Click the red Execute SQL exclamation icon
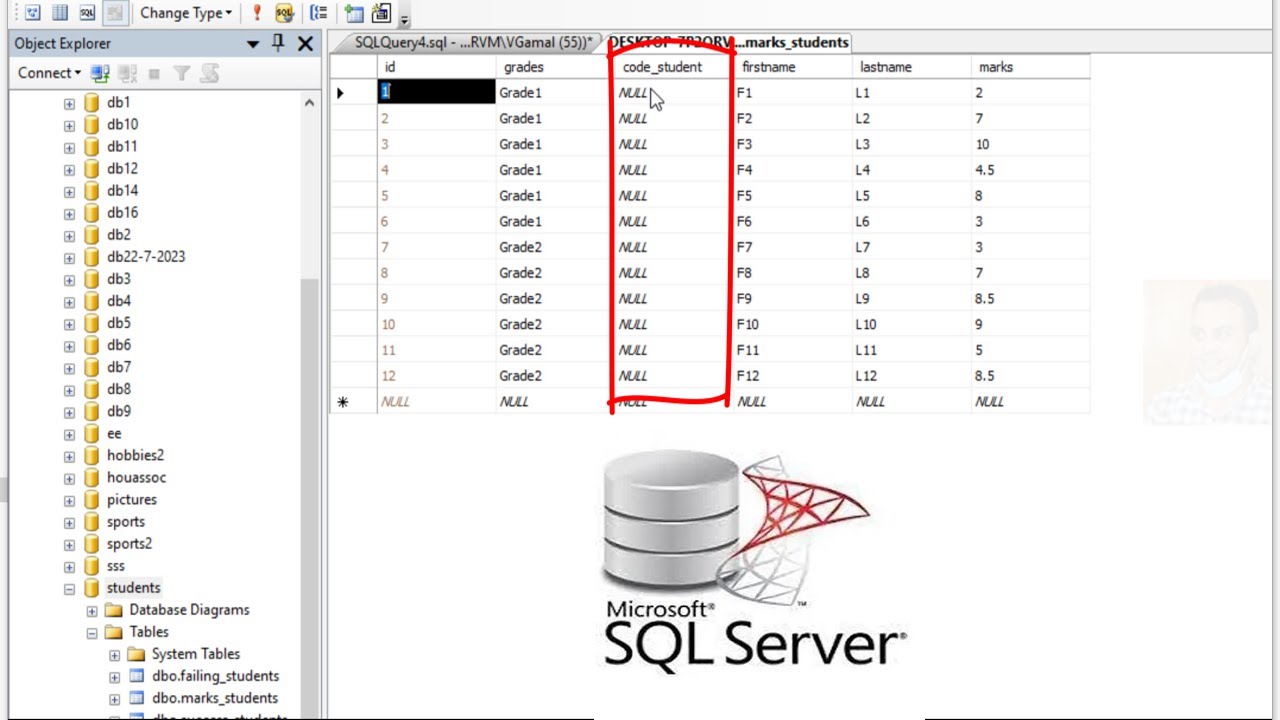Image resolution: width=1280 pixels, height=720 pixels. [257, 13]
